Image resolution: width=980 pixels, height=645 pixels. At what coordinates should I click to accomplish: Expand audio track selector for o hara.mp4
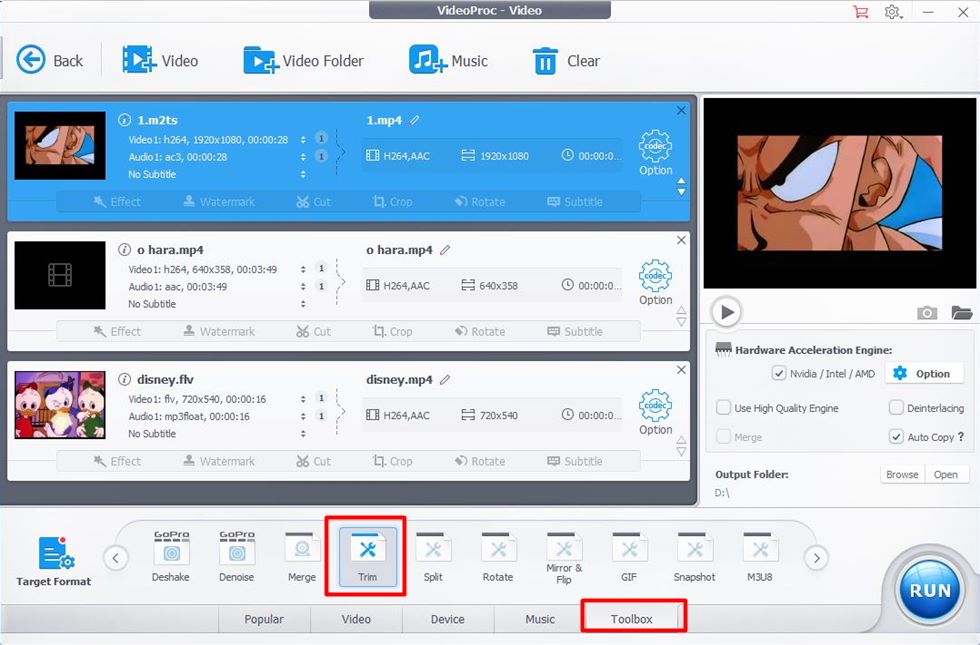(302, 287)
